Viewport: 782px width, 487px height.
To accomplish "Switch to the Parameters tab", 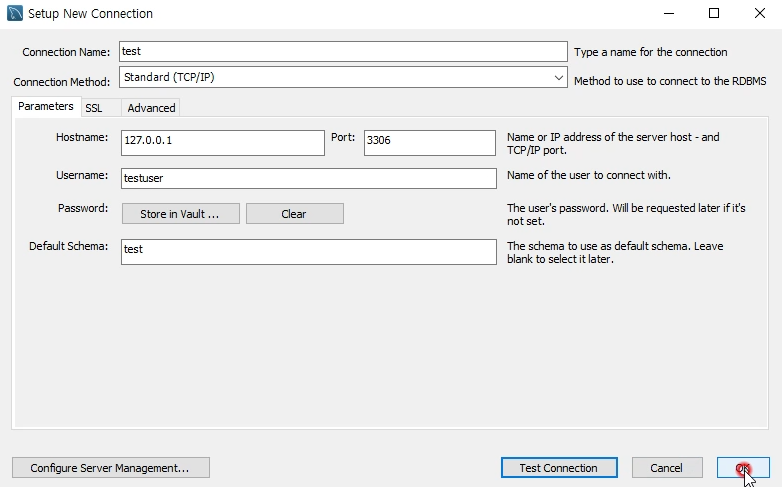I will (x=46, y=107).
